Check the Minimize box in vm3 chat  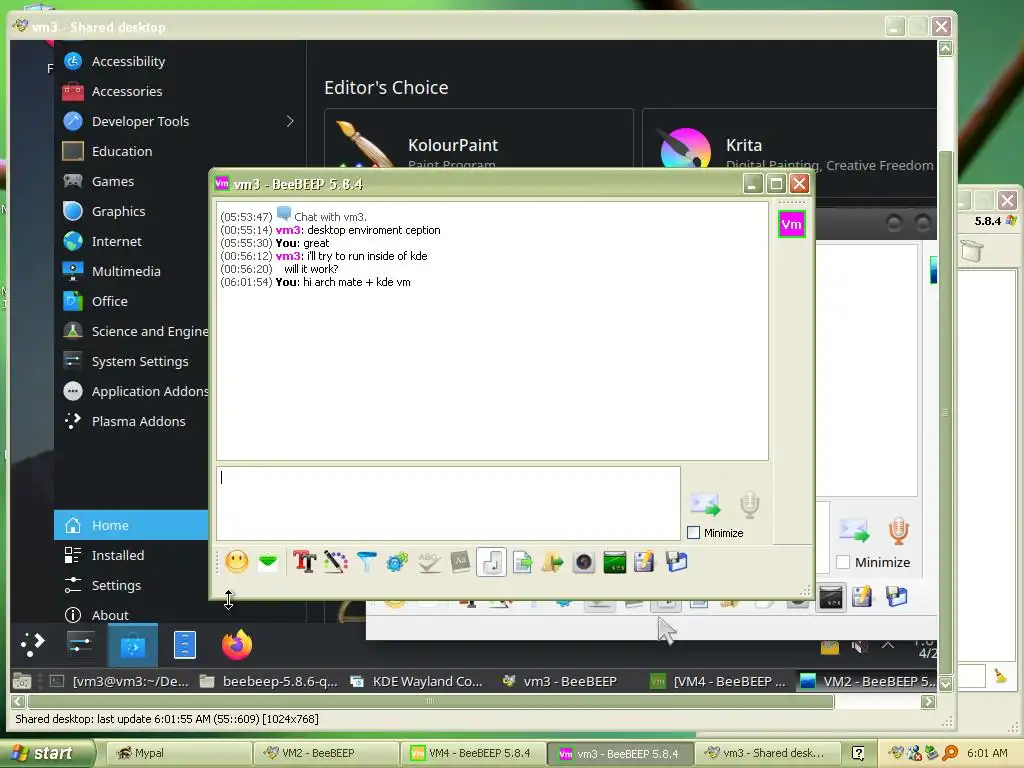(x=694, y=533)
